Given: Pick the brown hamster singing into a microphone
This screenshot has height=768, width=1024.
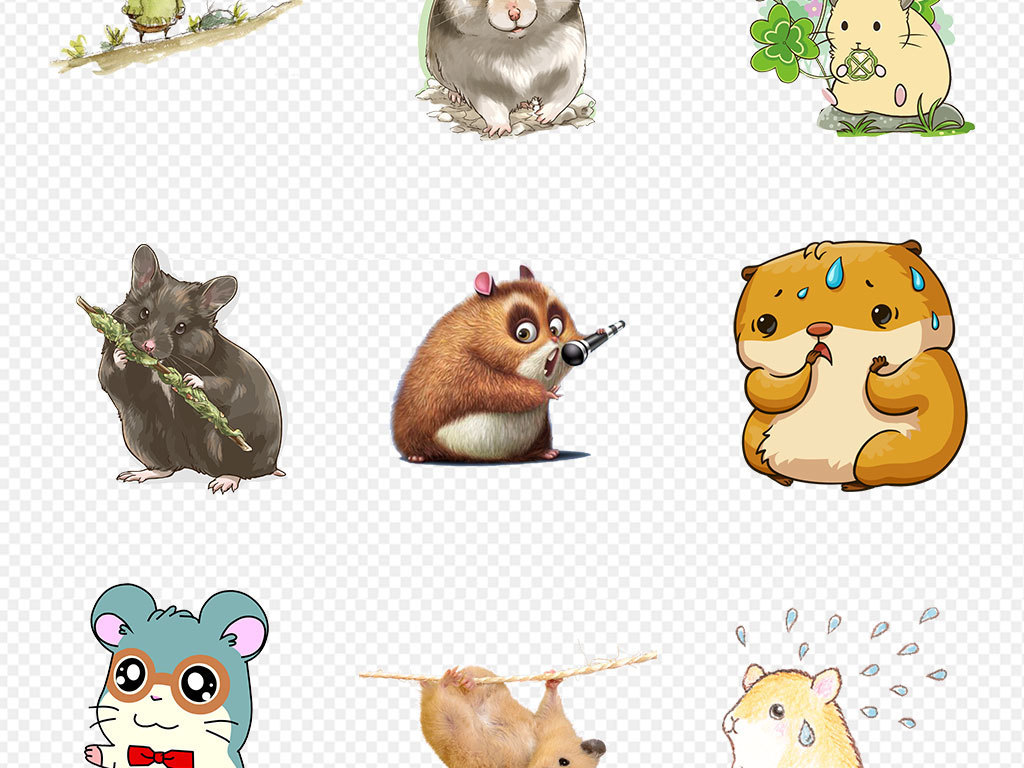Looking at the screenshot, I should point(507,364).
